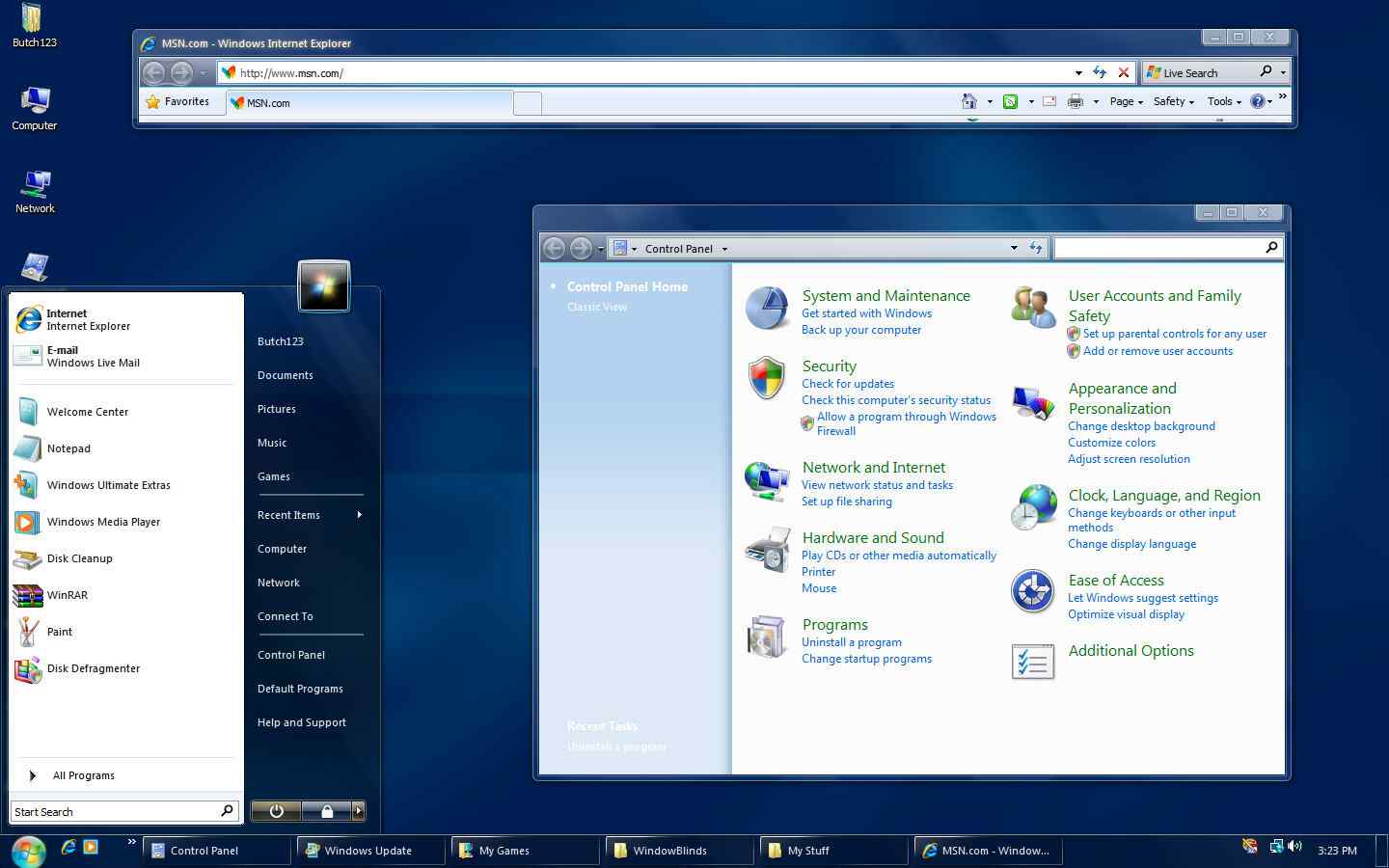Start Disk Cleanup
The width and height of the screenshot is (1389, 868).
coord(124,558)
